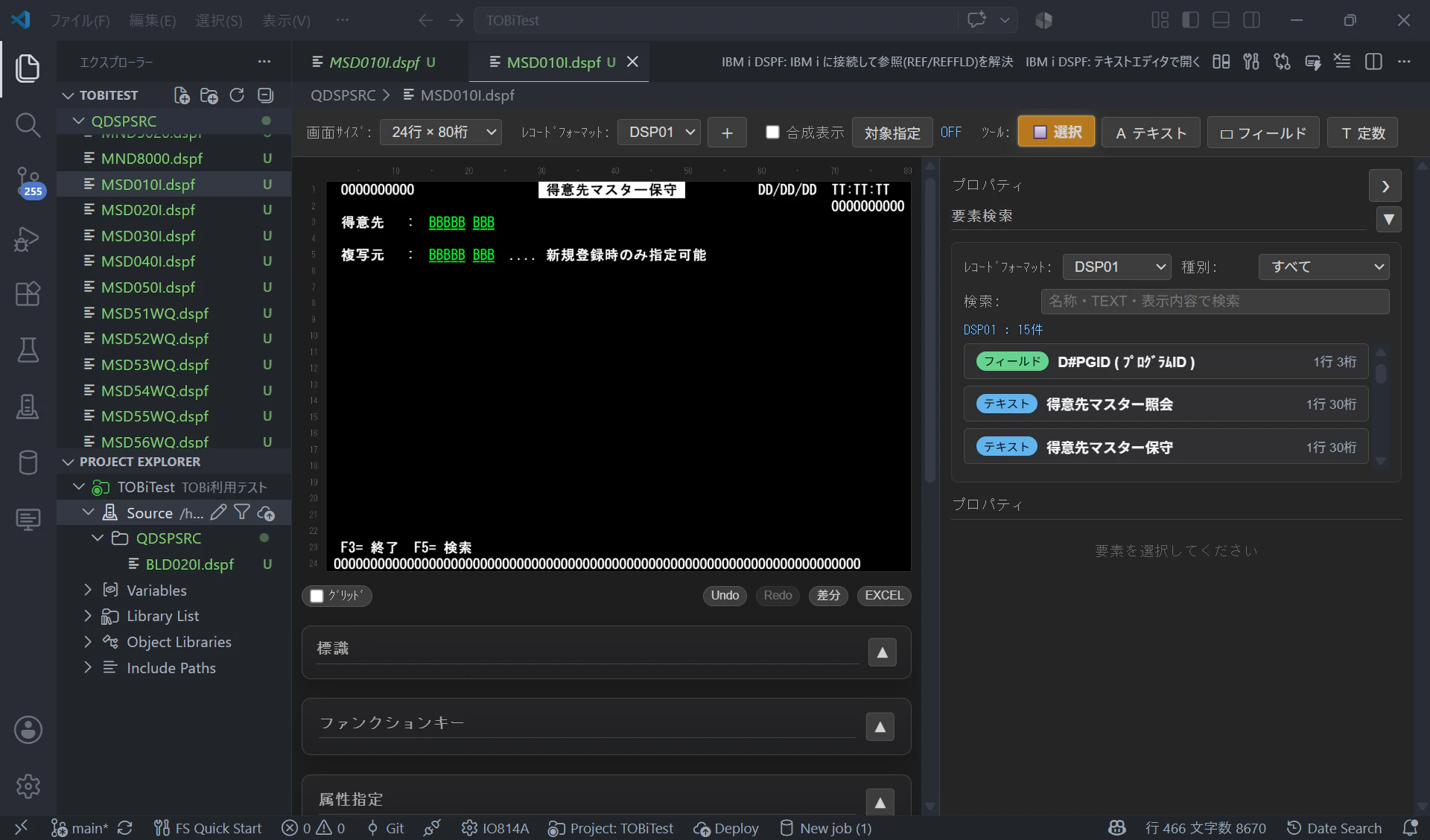Open the toolbar レコードフォーマット DSP01 dropdown
The width and height of the screenshot is (1430, 840).
(659, 133)
